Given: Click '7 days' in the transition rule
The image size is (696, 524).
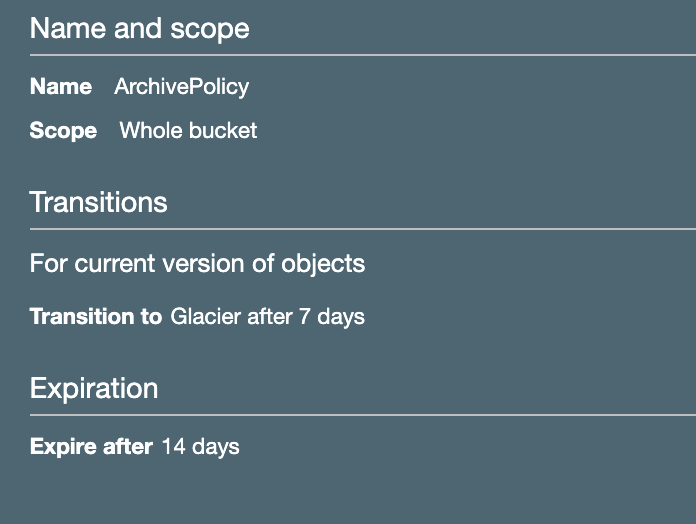Looking at the screenshot, I should (x=332, y=317).
